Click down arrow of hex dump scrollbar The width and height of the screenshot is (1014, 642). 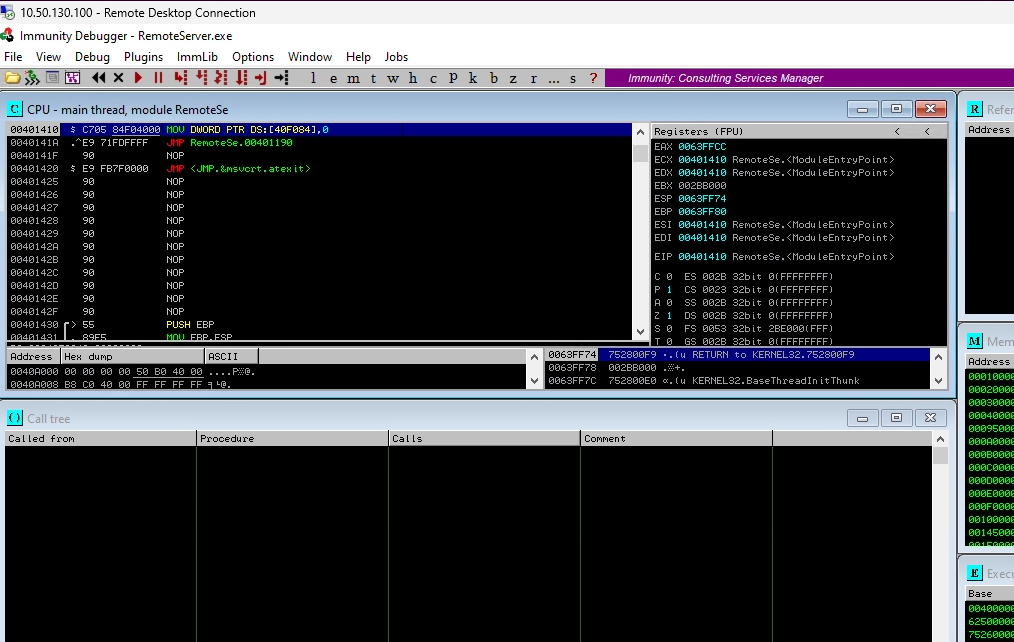coord(534,381)
